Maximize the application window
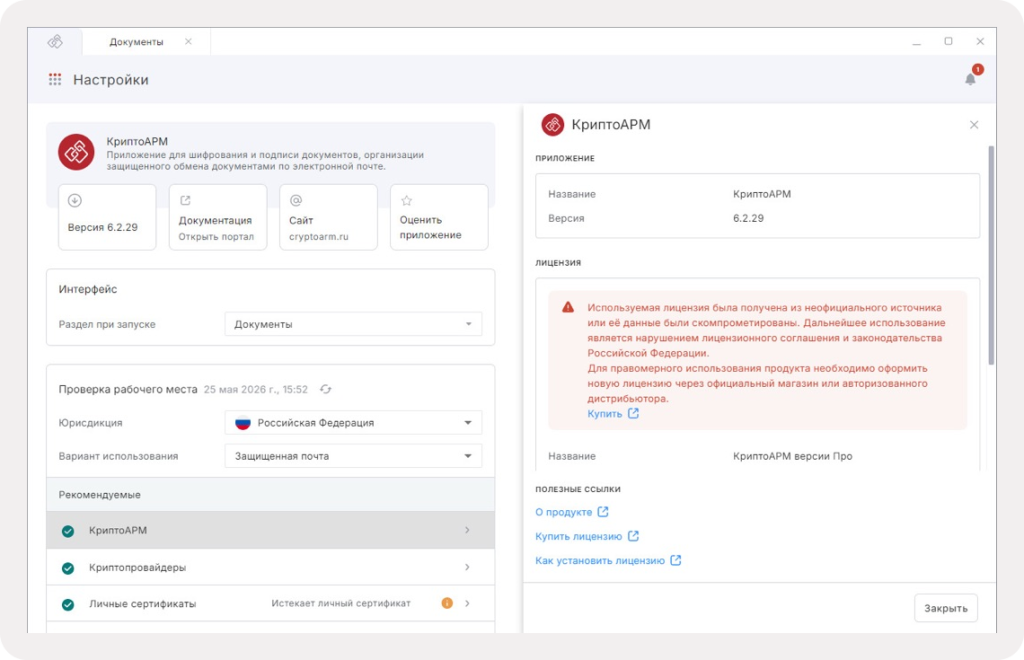The width and height of the screenshot is (1024, 660). 948,41
